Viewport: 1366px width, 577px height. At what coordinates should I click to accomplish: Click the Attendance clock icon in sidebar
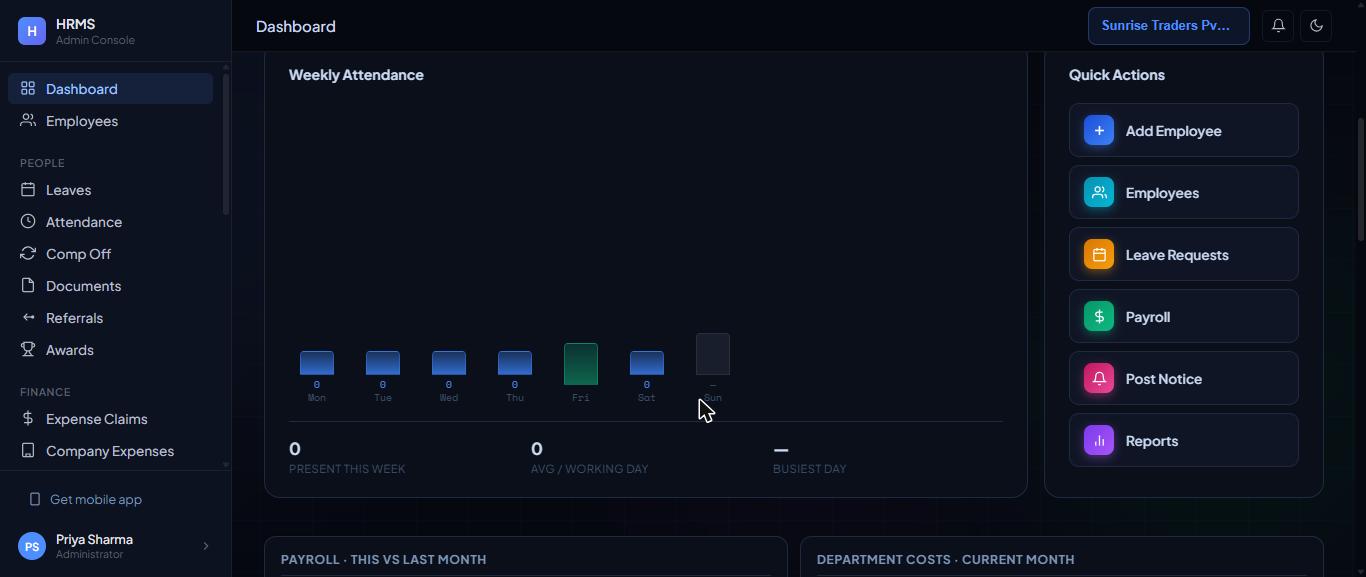[28, 221]
